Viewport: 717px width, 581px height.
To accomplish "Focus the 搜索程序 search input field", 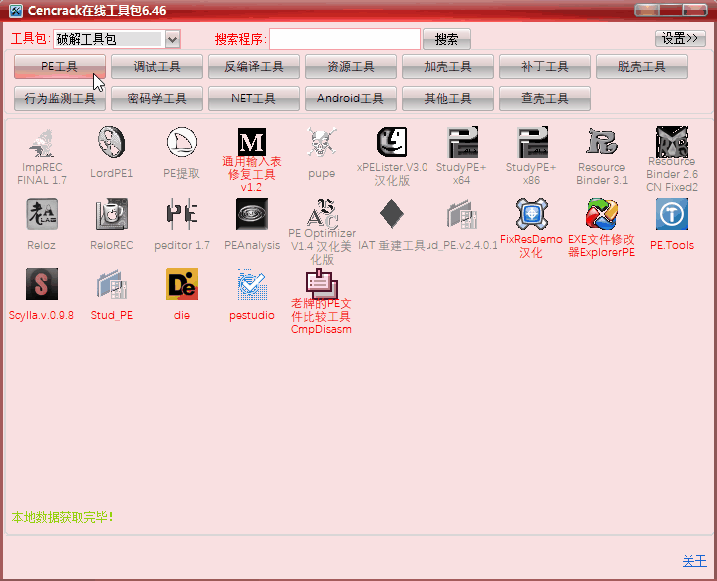I will 345,39.
